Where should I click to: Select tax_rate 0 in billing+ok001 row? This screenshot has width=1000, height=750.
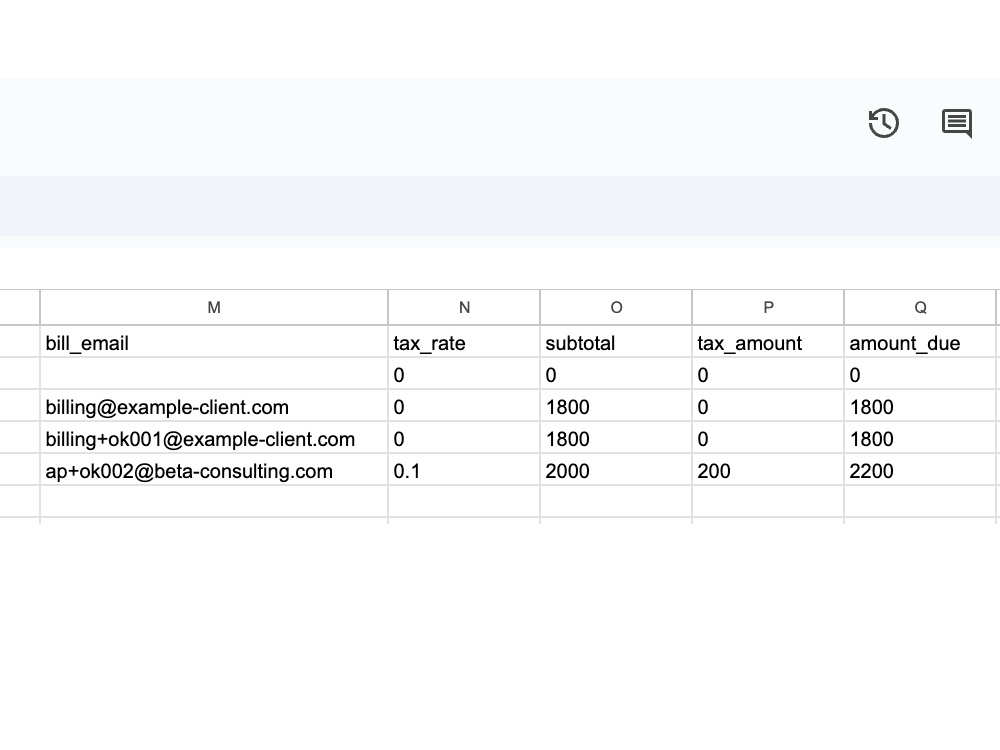click(464, 438)
